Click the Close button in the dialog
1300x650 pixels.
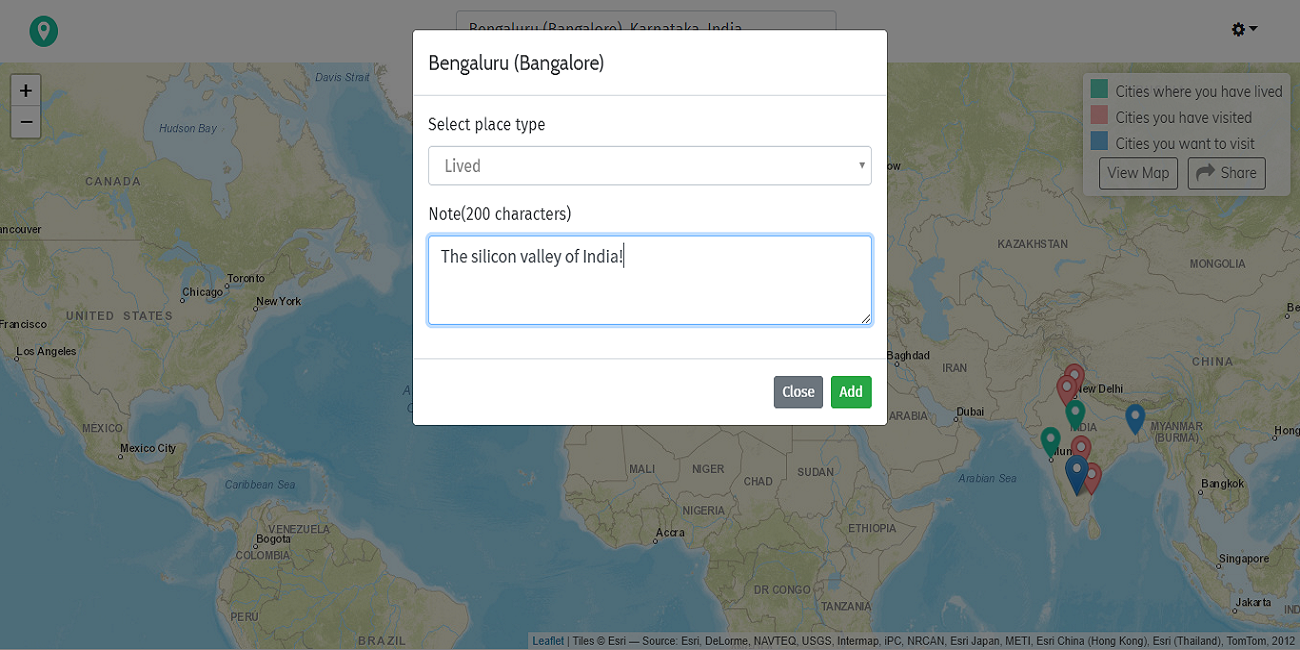798,392
